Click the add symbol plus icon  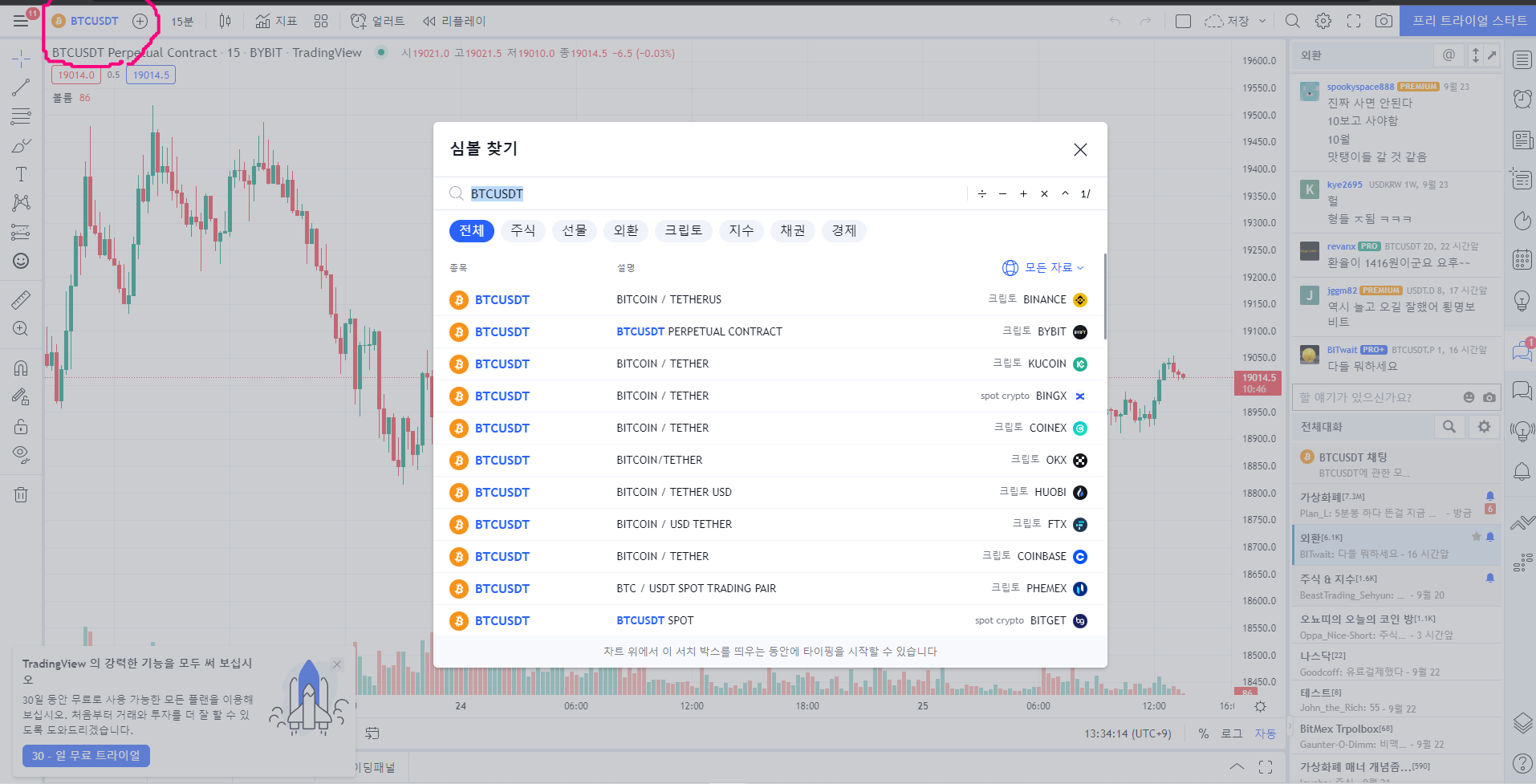tap(140, 21)
